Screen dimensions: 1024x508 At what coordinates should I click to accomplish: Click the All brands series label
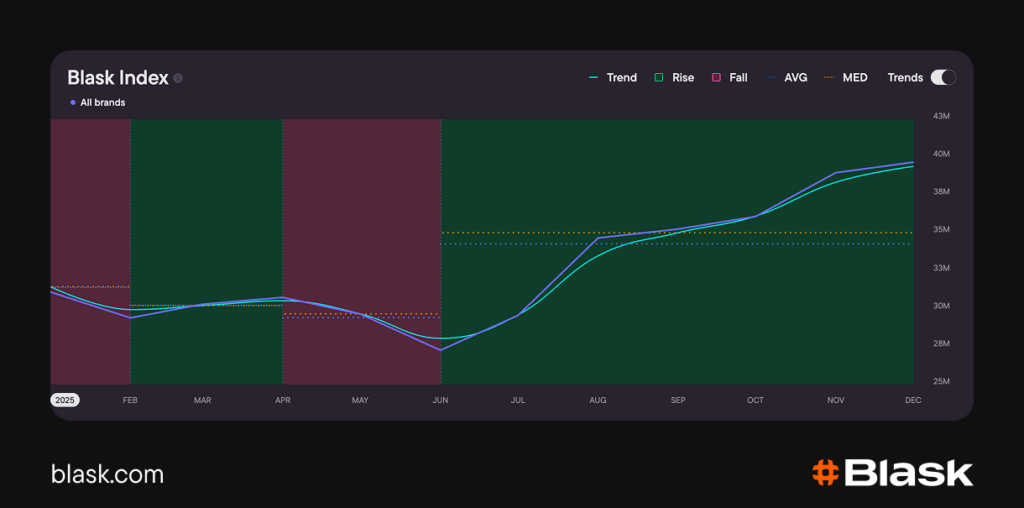102,102
